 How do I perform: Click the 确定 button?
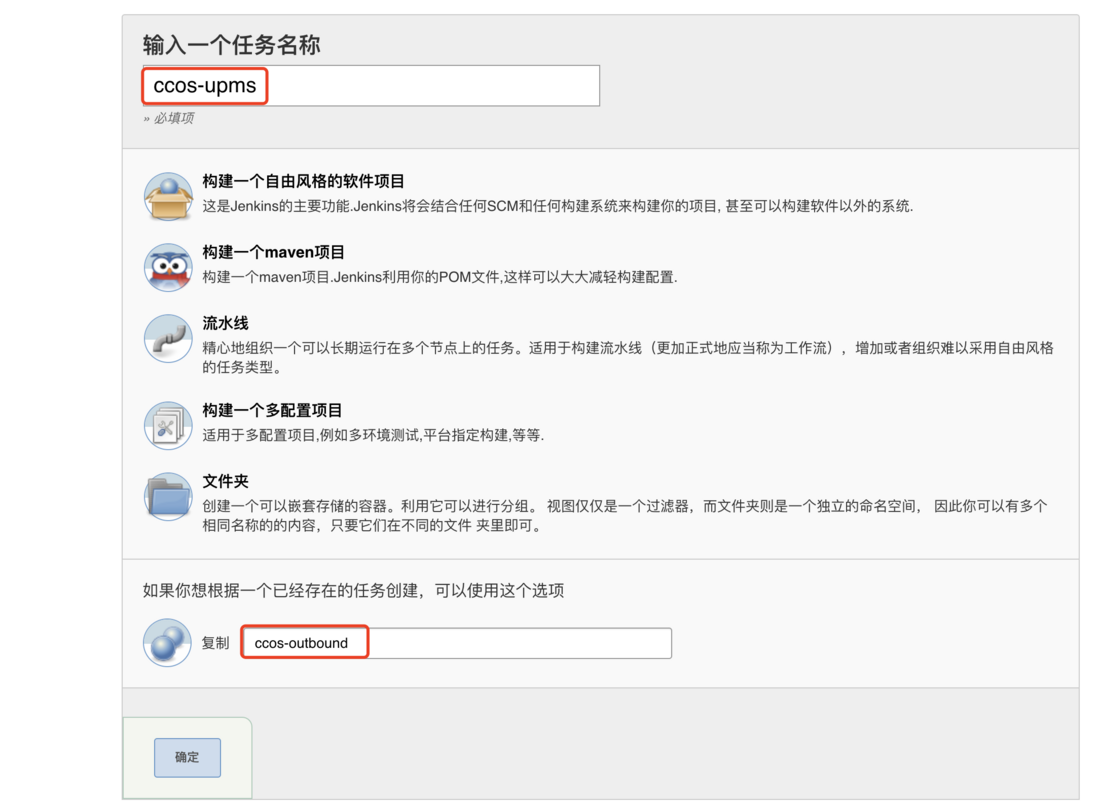pos(187,757)
